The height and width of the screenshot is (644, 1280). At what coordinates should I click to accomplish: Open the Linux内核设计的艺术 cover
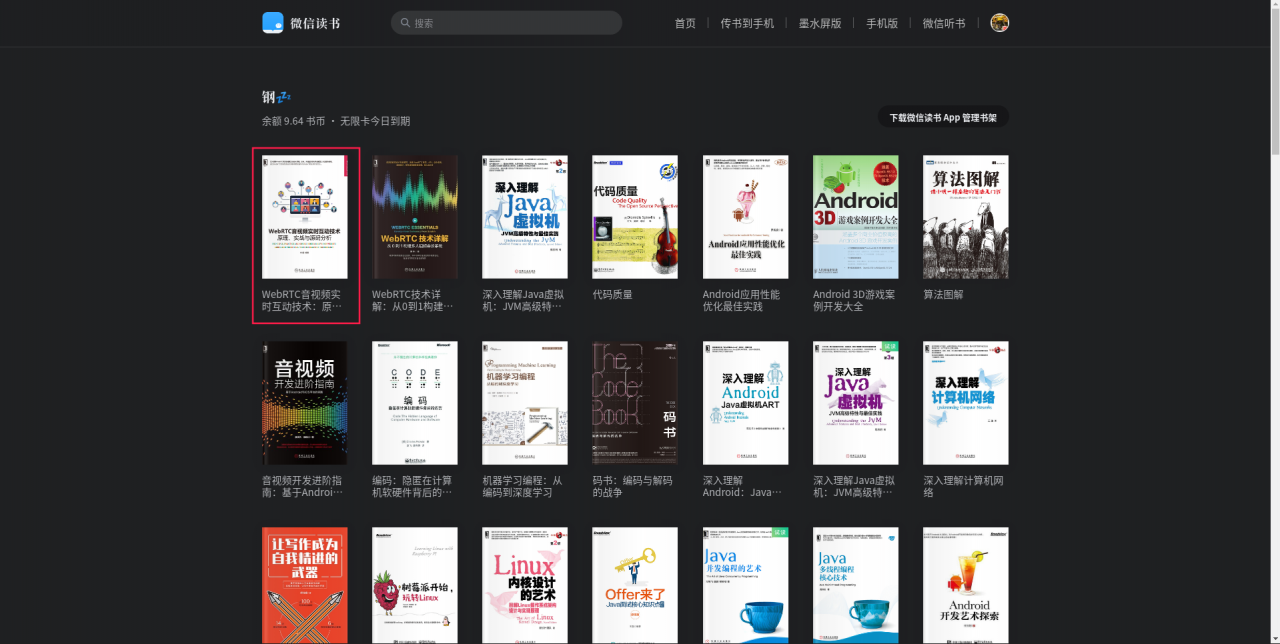(525, 585)
